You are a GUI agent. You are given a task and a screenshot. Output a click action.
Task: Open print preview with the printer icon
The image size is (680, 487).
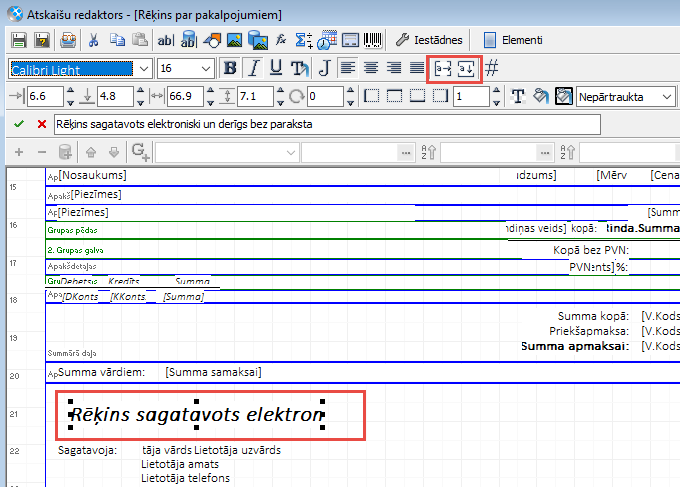tap(69, 40)
